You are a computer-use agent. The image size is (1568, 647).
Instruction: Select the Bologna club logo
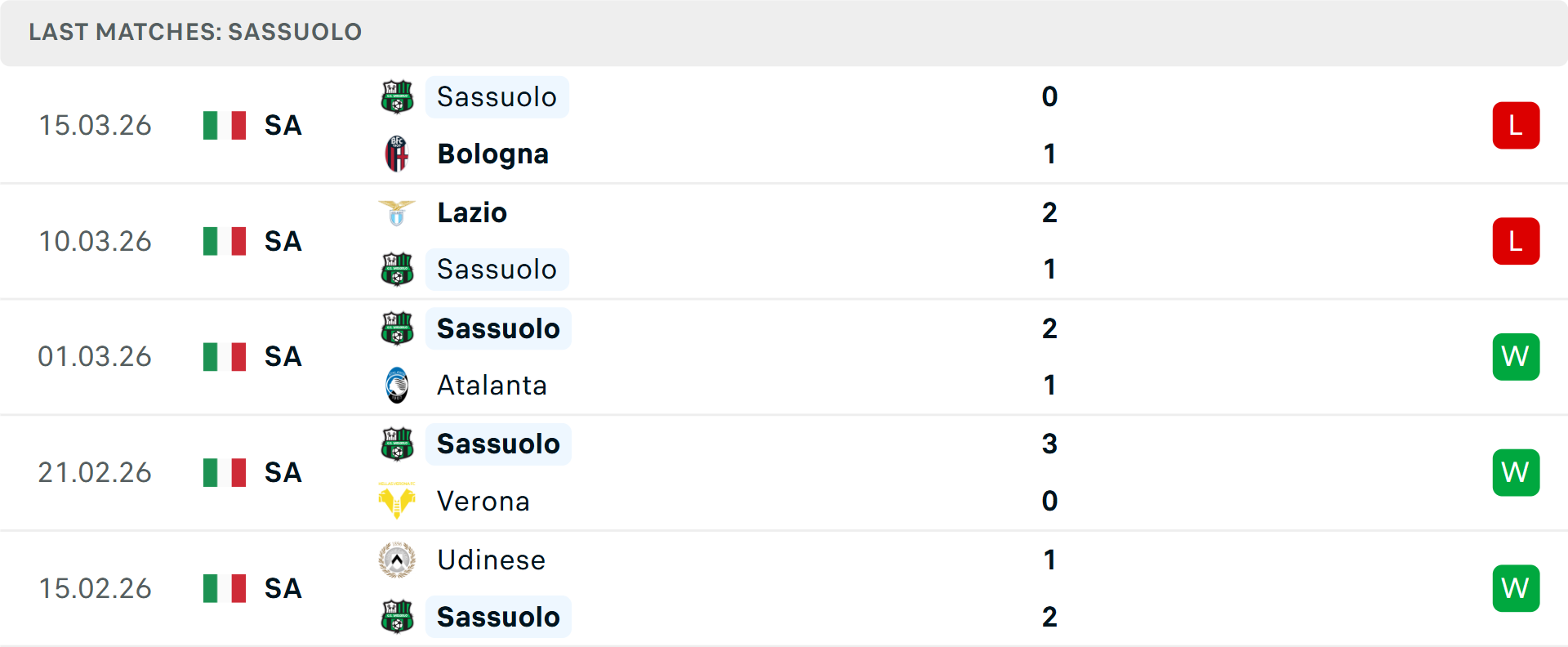coord(398,154)
